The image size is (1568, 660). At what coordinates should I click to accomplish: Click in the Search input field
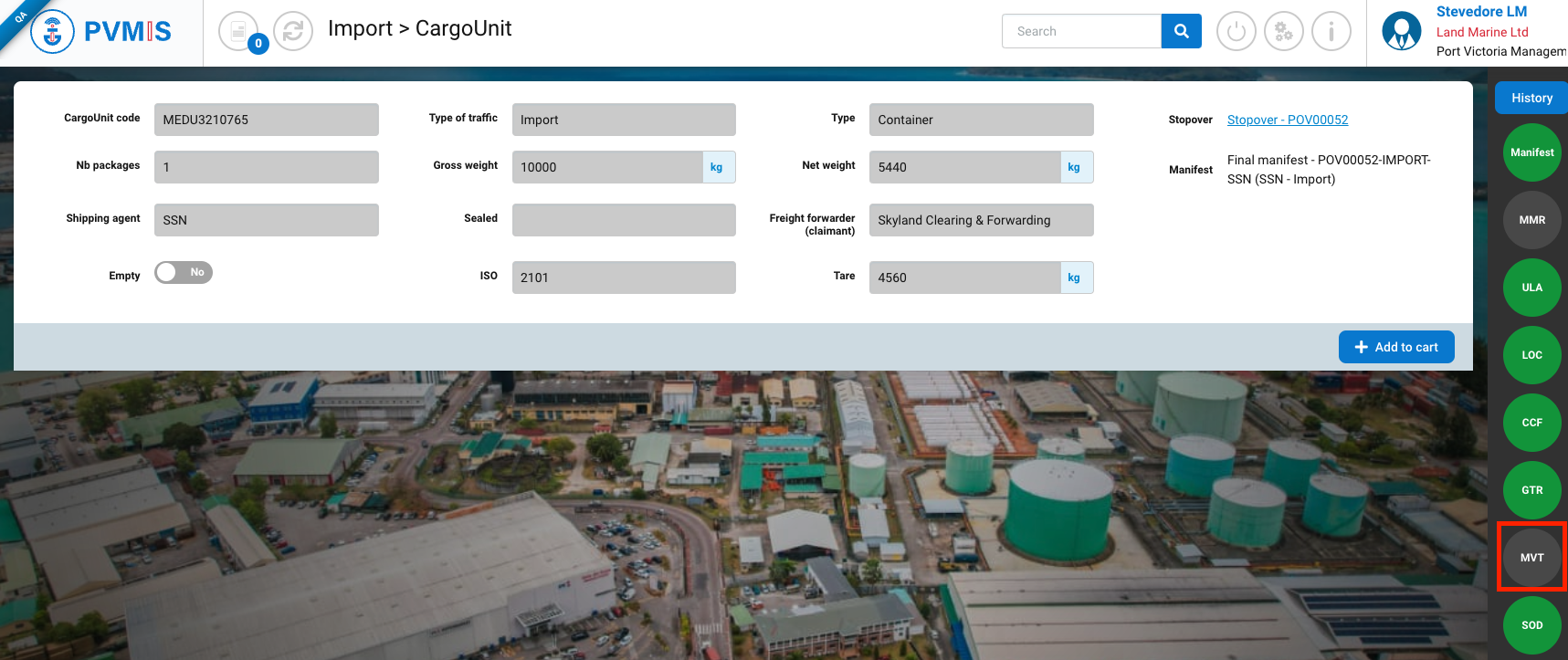tap(1081, 31)
